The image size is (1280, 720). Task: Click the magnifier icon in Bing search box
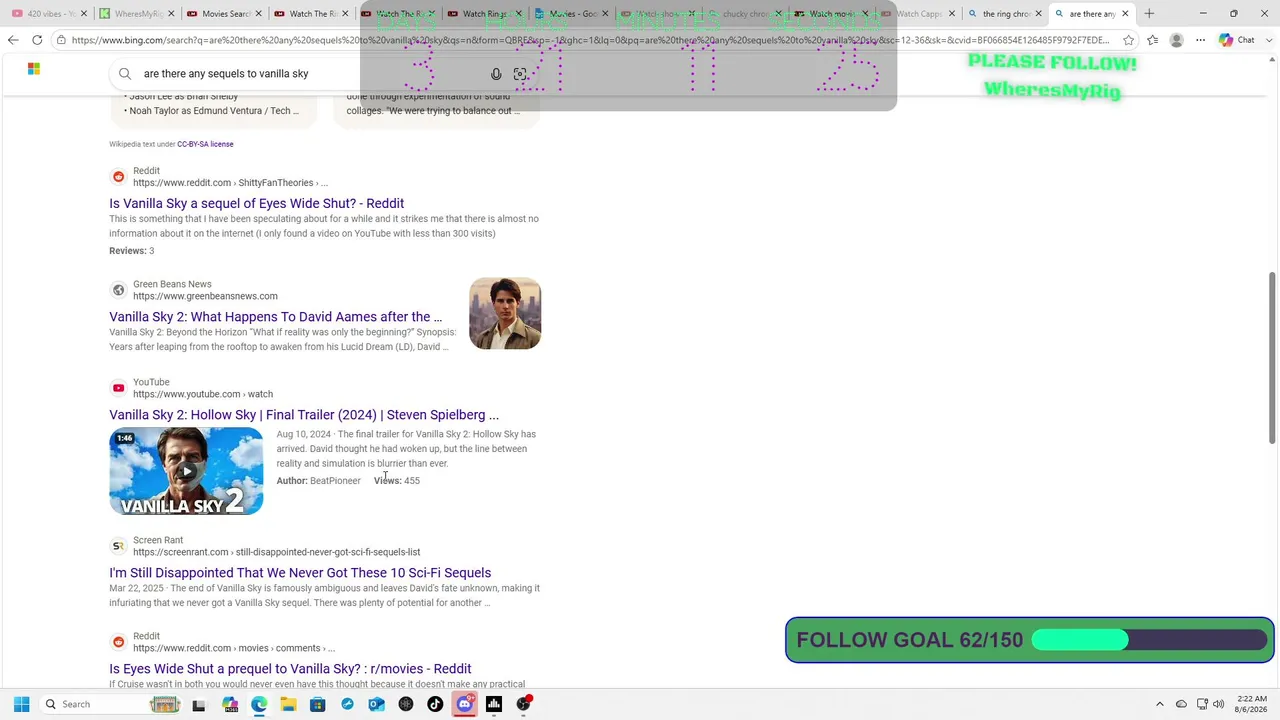coord(125,74)
